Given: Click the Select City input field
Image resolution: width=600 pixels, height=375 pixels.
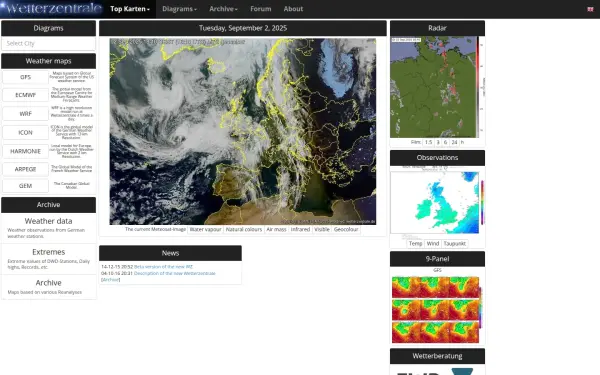Looking at the screenshot, I should pyautogui.click(x=48, y=43).
